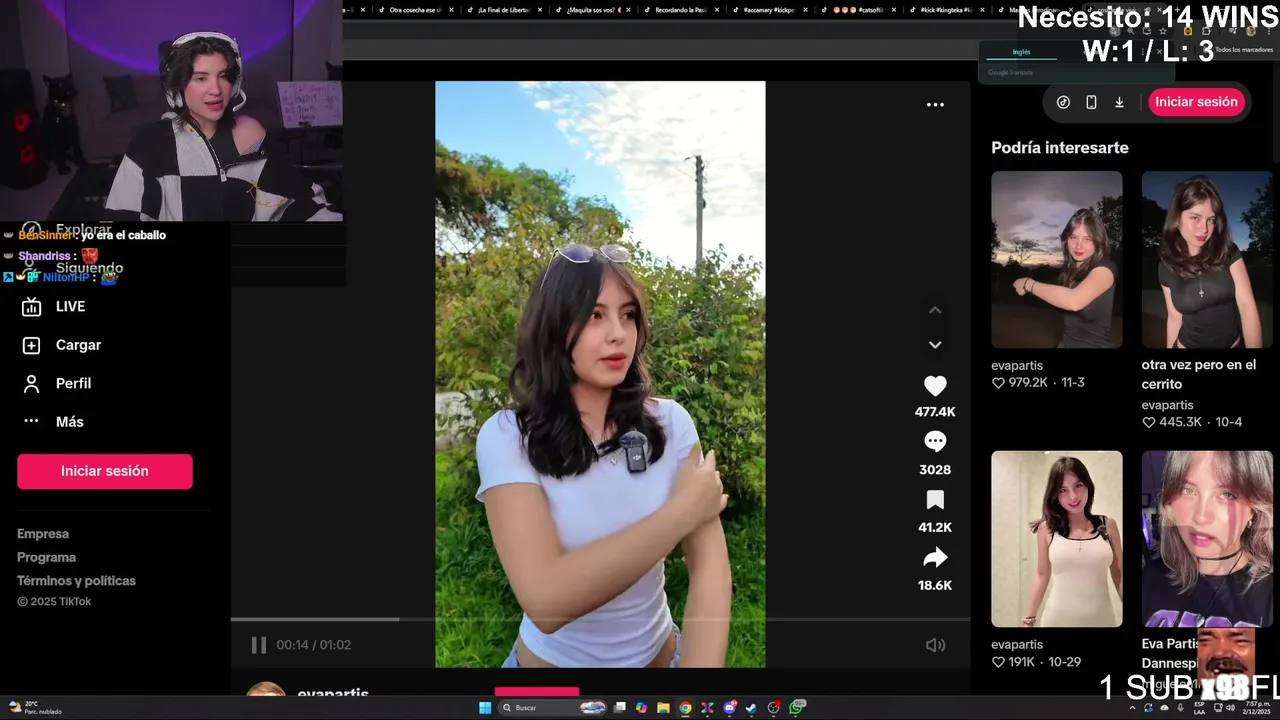The width and height of the screenshot is (1280, 720).
Task: Mute the video with speaker icon
Action: pos(935,645)
